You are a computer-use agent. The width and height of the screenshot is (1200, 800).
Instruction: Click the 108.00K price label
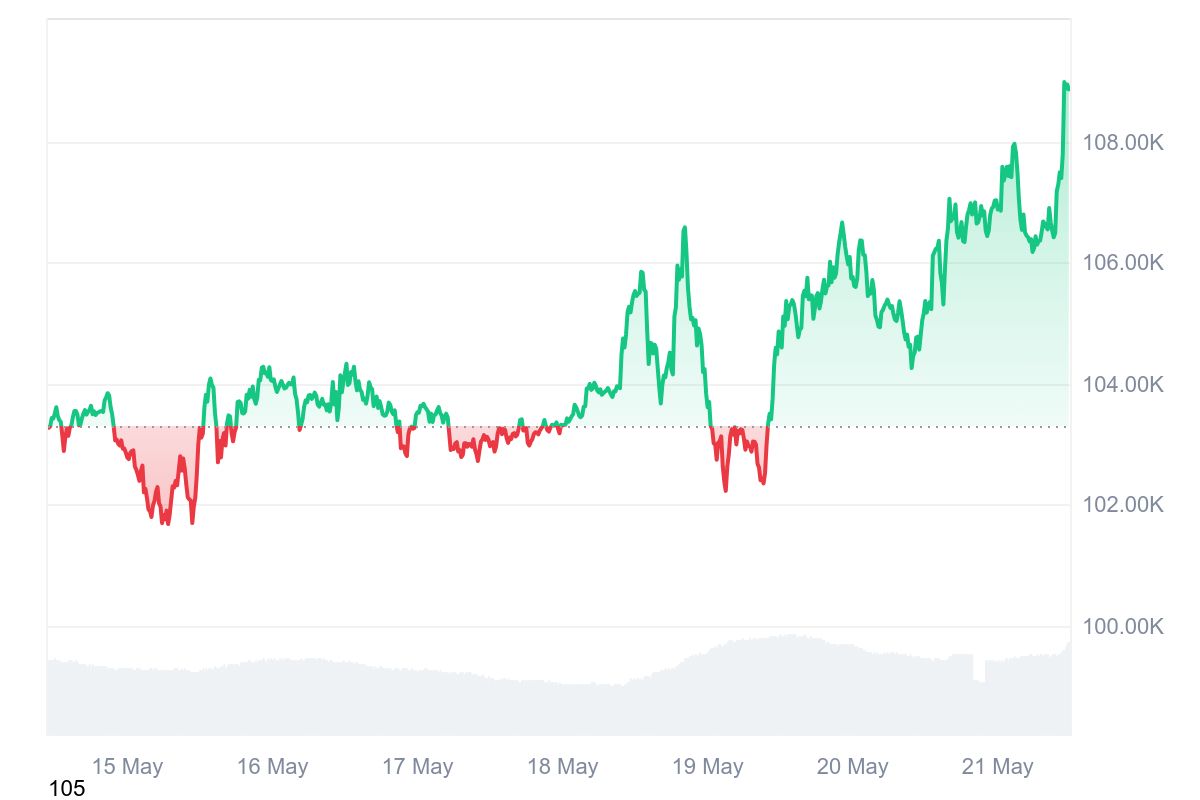tap(1123, 143)
